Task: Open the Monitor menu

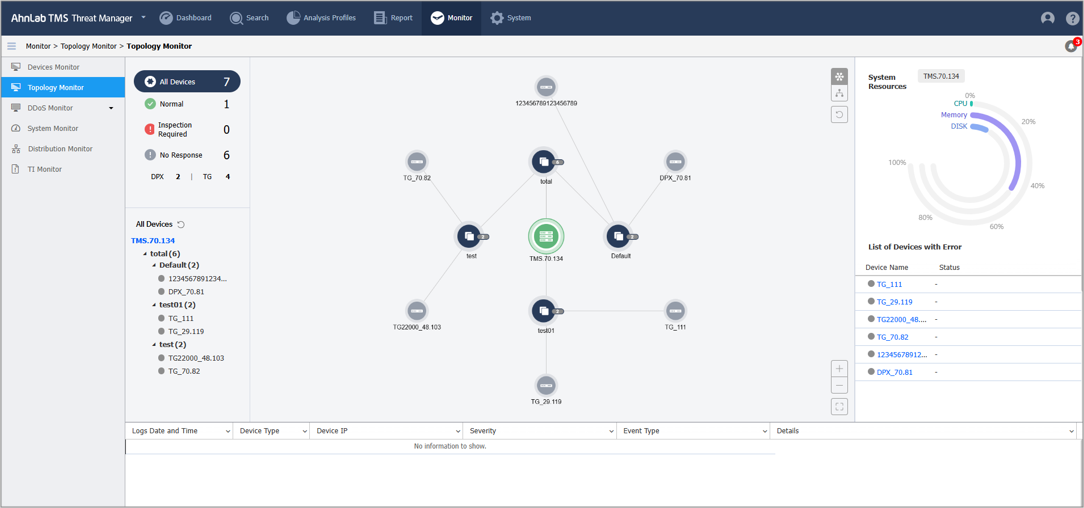Action: (x=451, y=18)
